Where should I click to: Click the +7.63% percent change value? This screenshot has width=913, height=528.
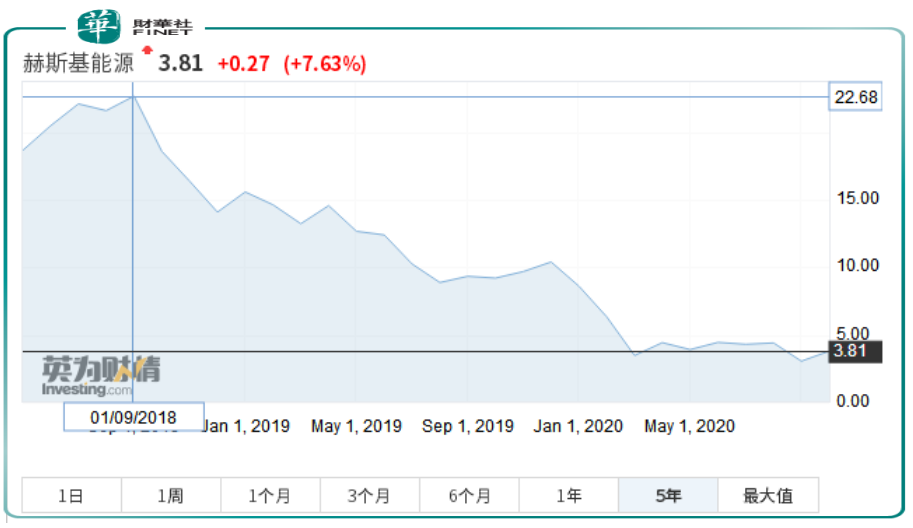(x=325, y=64)
